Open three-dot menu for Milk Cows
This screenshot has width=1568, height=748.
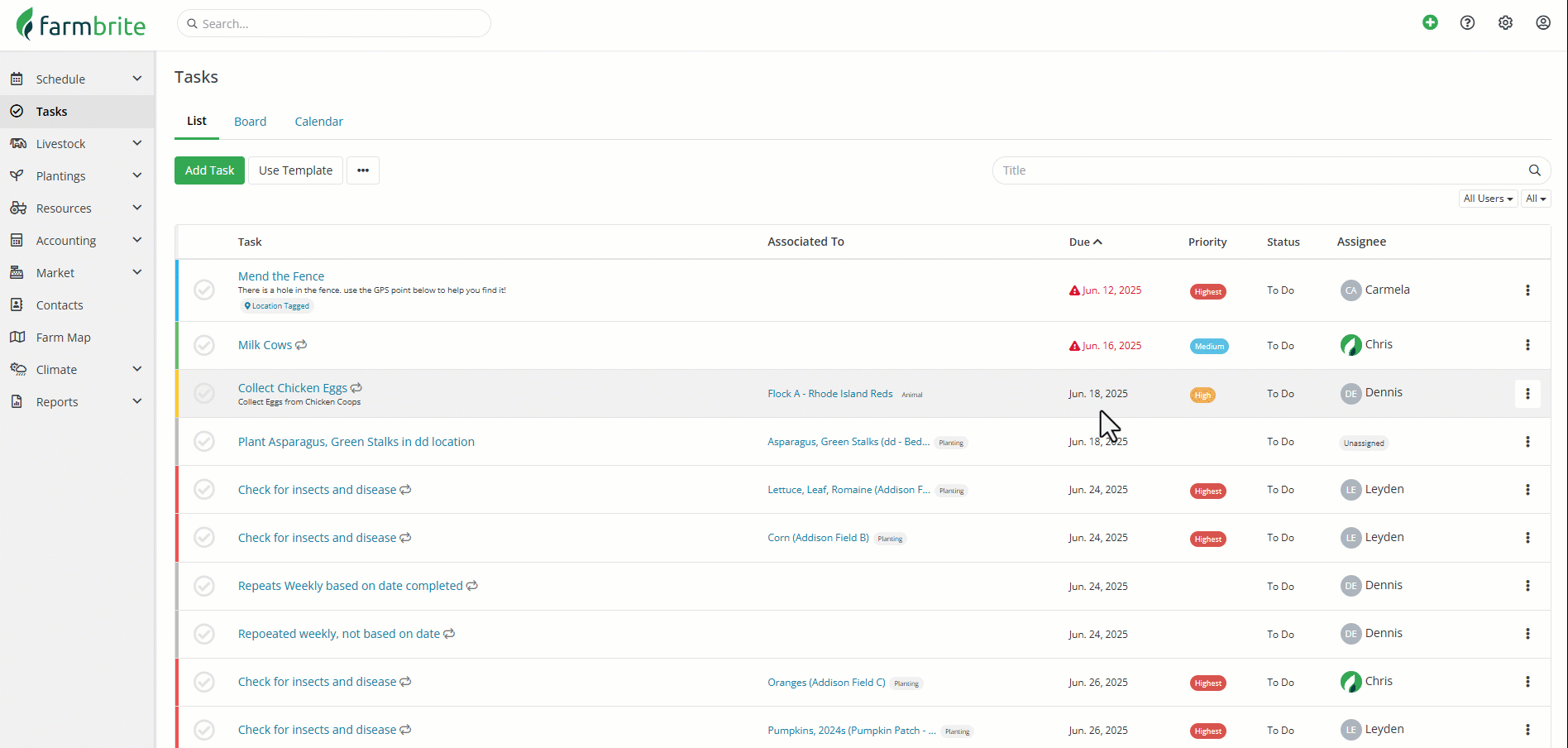[1527, 345]
